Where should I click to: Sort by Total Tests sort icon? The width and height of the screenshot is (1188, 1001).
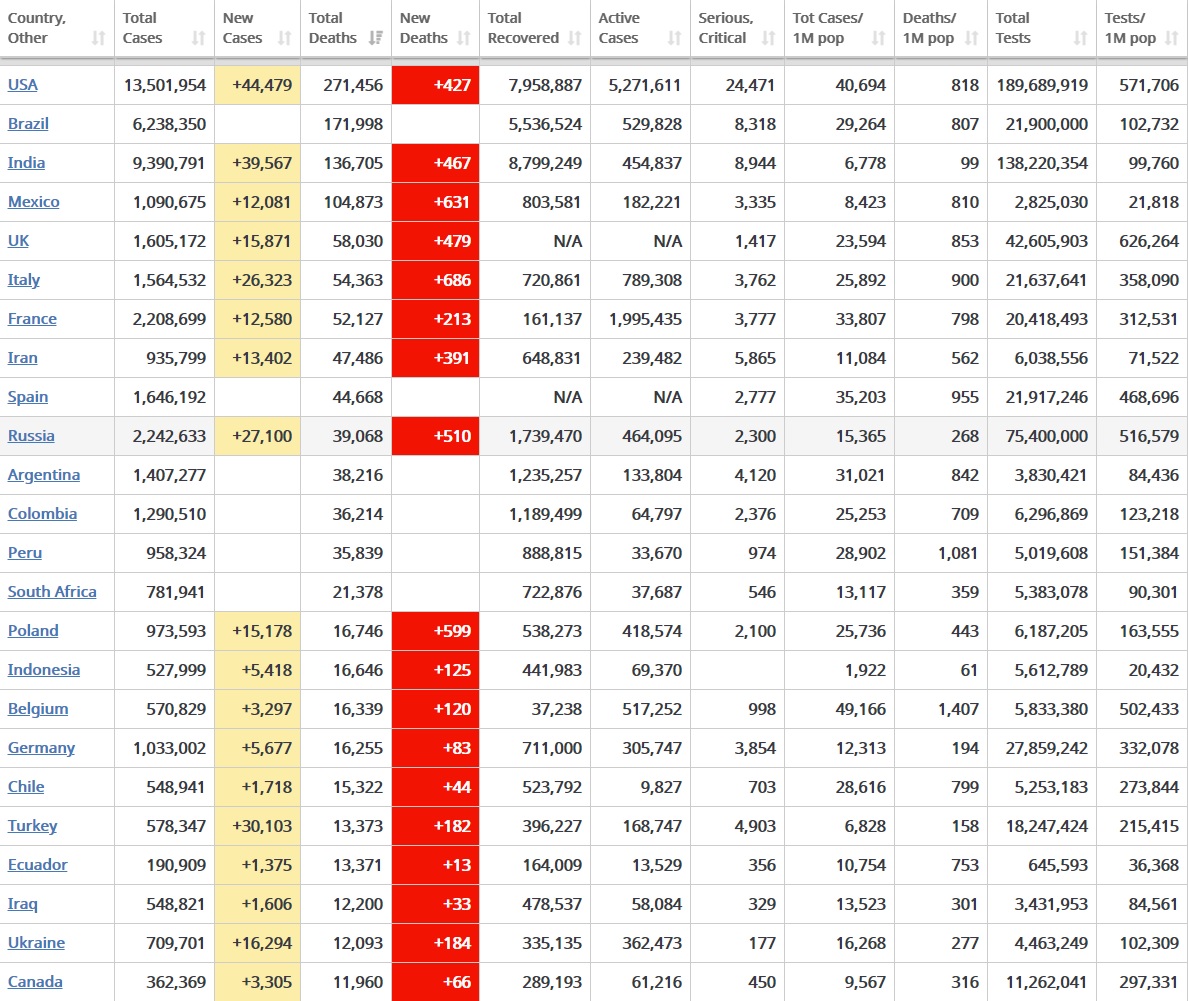pos(1081,38)
